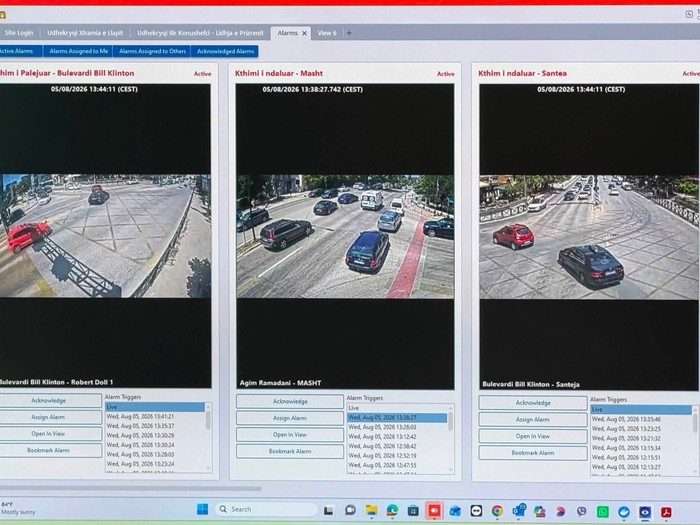Click the Agim Ramadani - MASHT camera image
Viewport: 700px width, 525px height.
point(345,236)
